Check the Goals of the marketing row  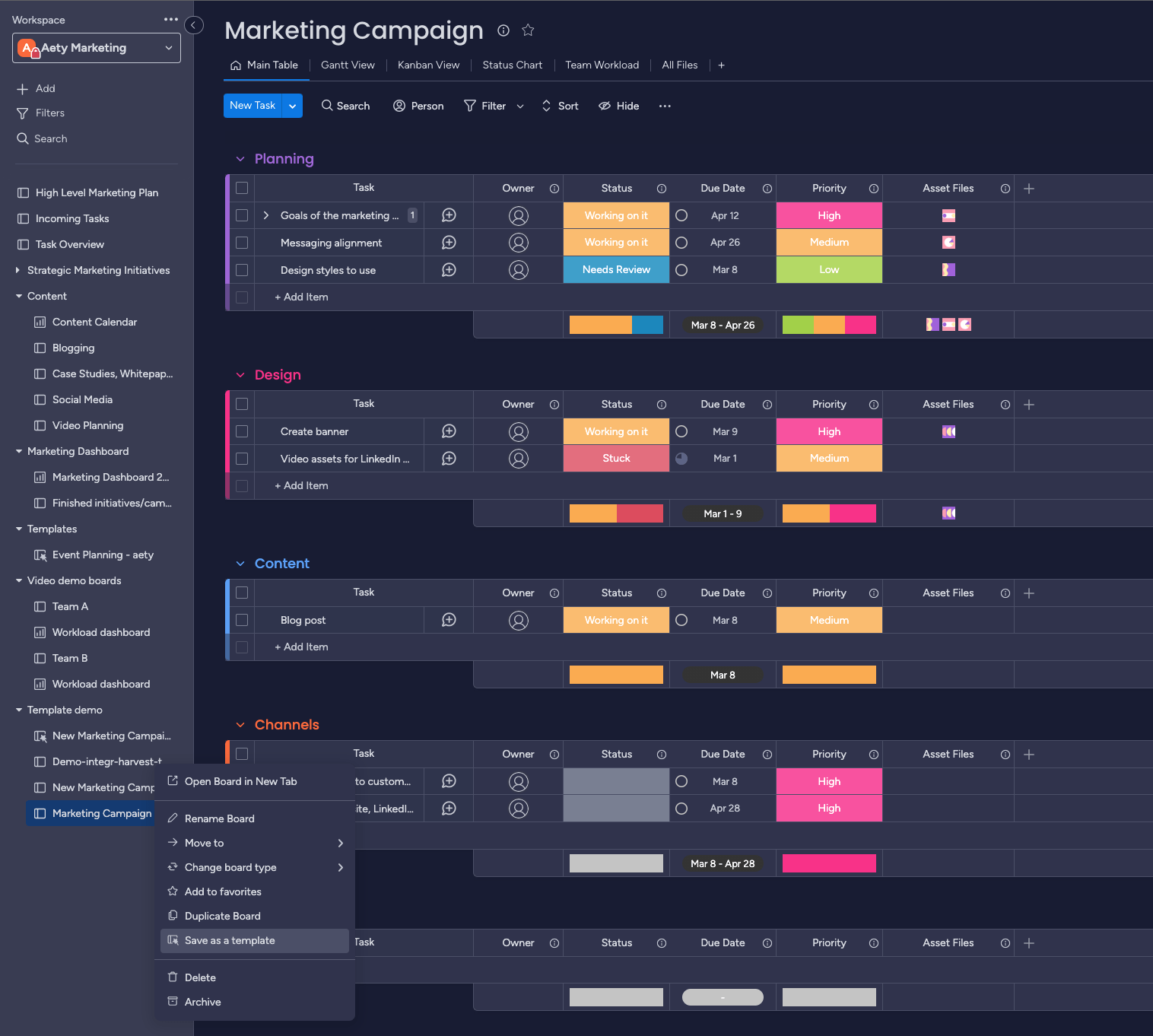242,215
